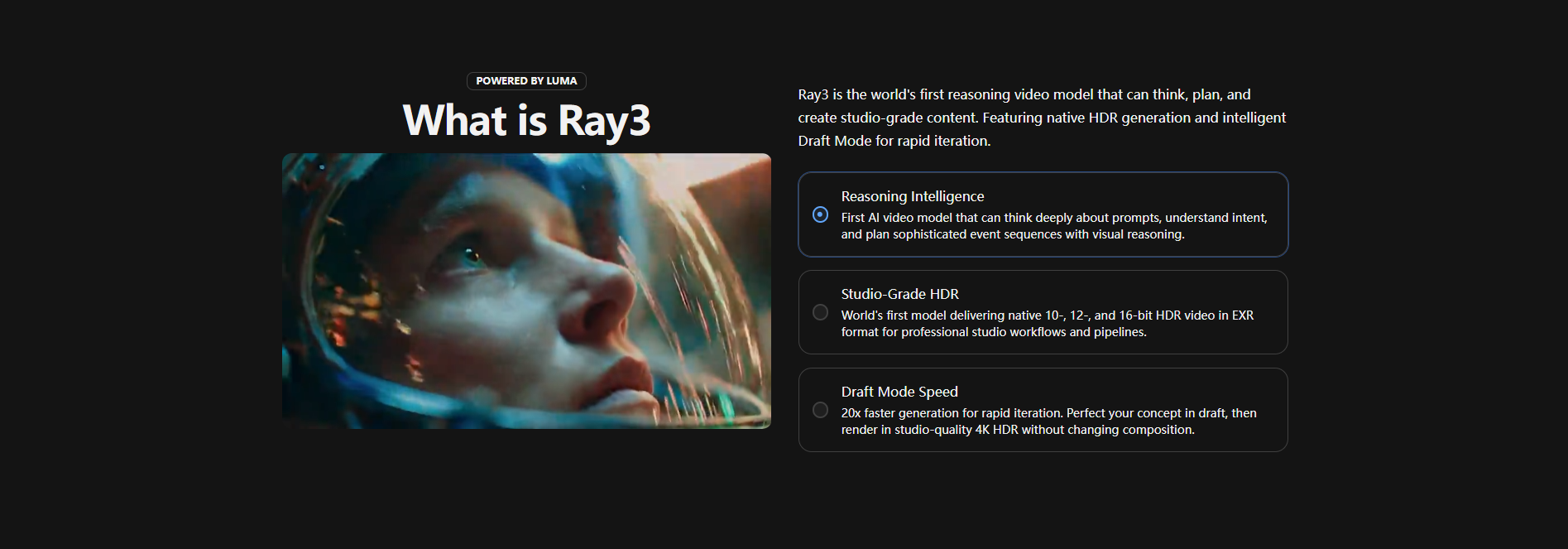Screen dimensions: 1568x549
Task: Click "Draft Mode for rapid iteration" intro line
Action: pyautogui.click(x=894, y=141)
